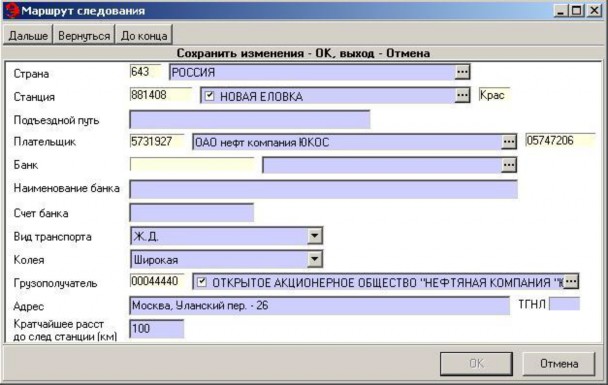Screen dimensions: 608x385
Task: Minimize the Маршрут следования window
Action: coord(560,10)
